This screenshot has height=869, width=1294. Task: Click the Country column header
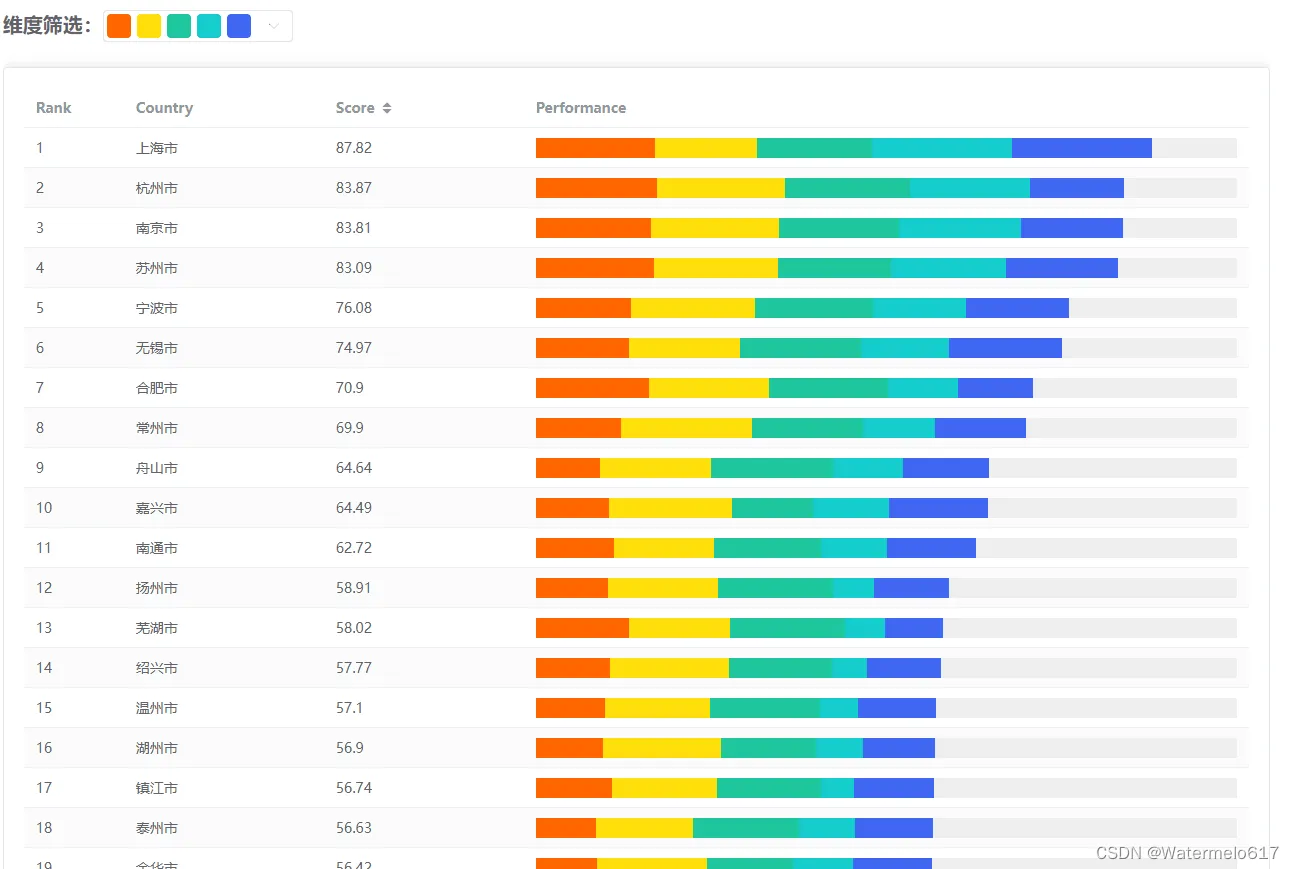coord(164,108)
